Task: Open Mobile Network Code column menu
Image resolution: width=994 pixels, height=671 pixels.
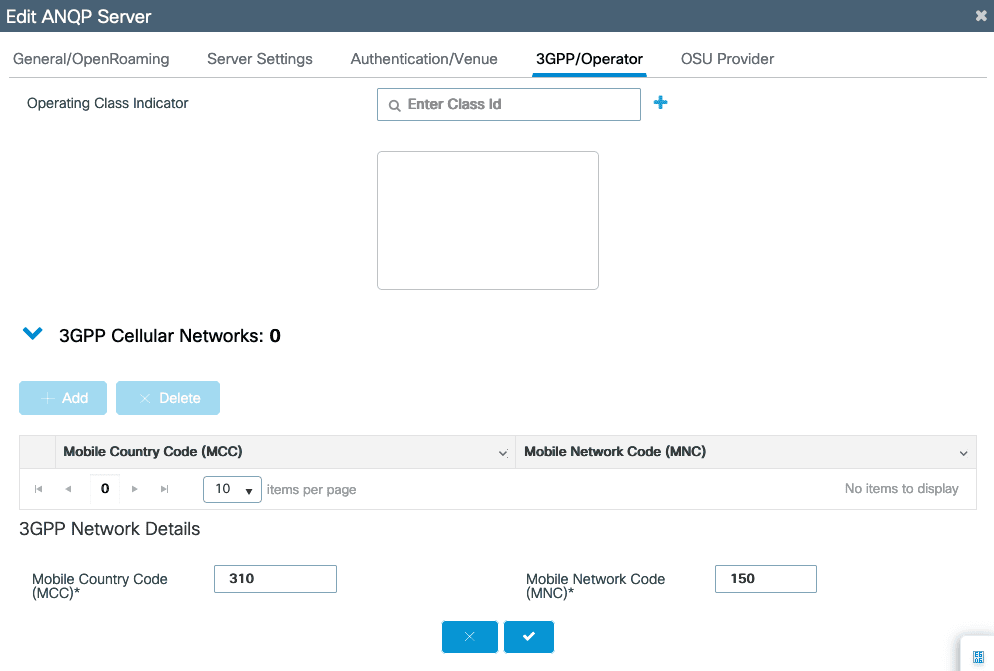Action: [963, 453]
